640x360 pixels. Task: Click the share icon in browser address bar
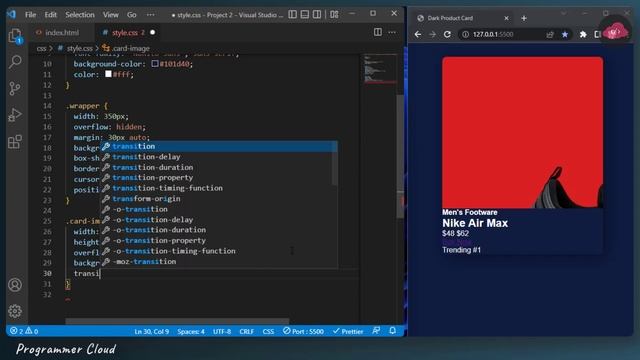[550, 34]
